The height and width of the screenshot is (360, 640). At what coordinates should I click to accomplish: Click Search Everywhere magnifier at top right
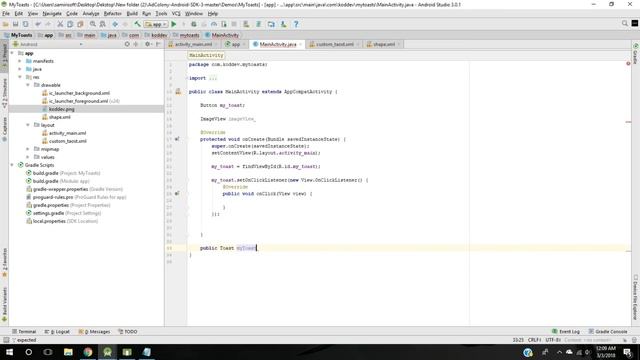625,24
